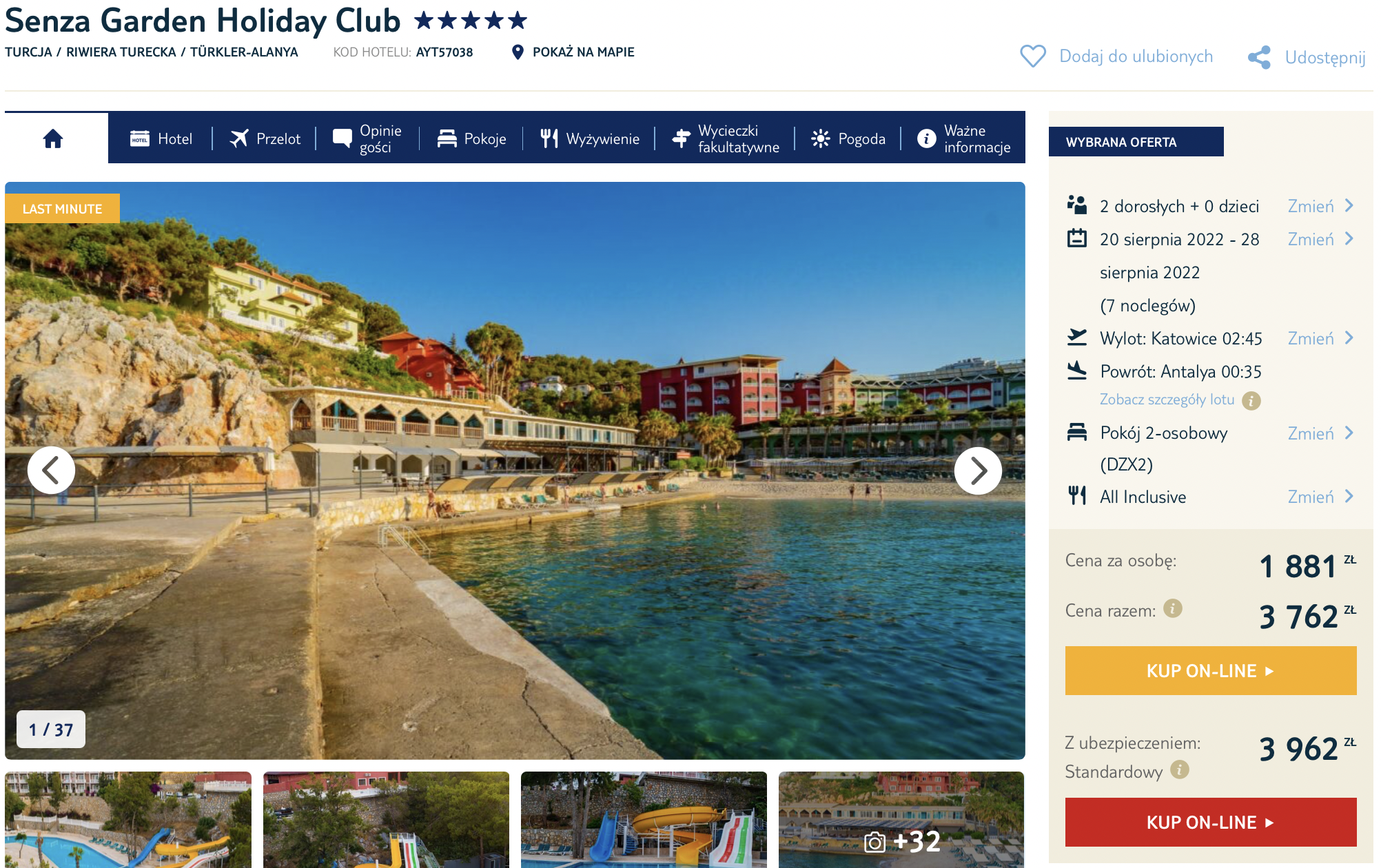Viewport: 1381px width, 868px height.
Task: Click the home icon tab
Action: [x=53, y=138]
